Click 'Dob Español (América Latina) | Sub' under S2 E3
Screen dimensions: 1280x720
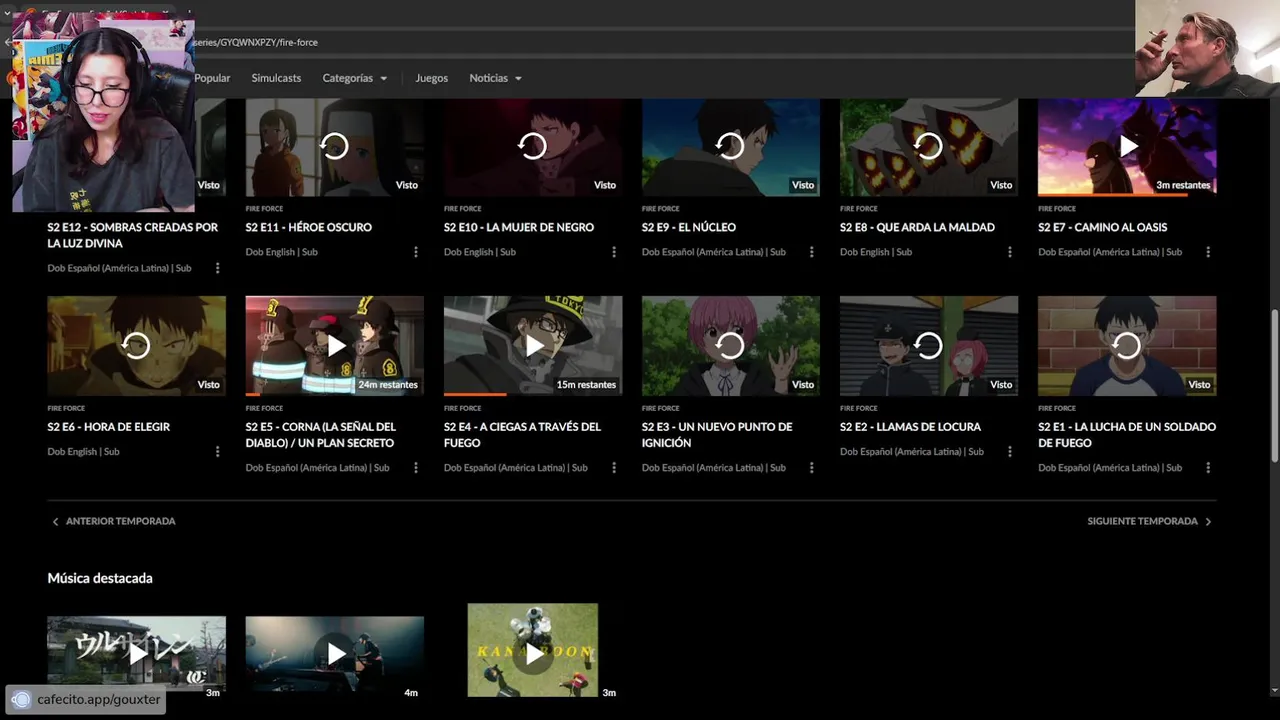[714, 468]
